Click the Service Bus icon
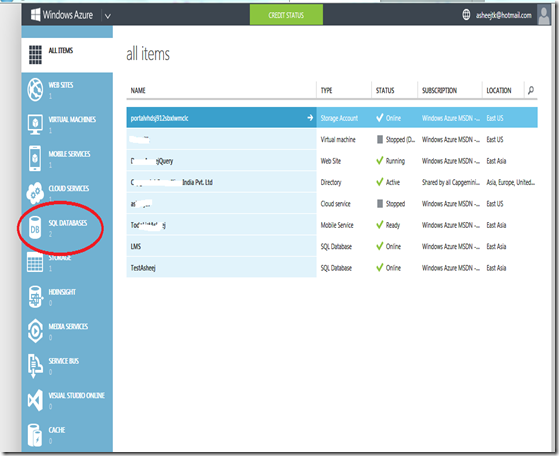This screenshot has width=559, height=456. (35, 366)
